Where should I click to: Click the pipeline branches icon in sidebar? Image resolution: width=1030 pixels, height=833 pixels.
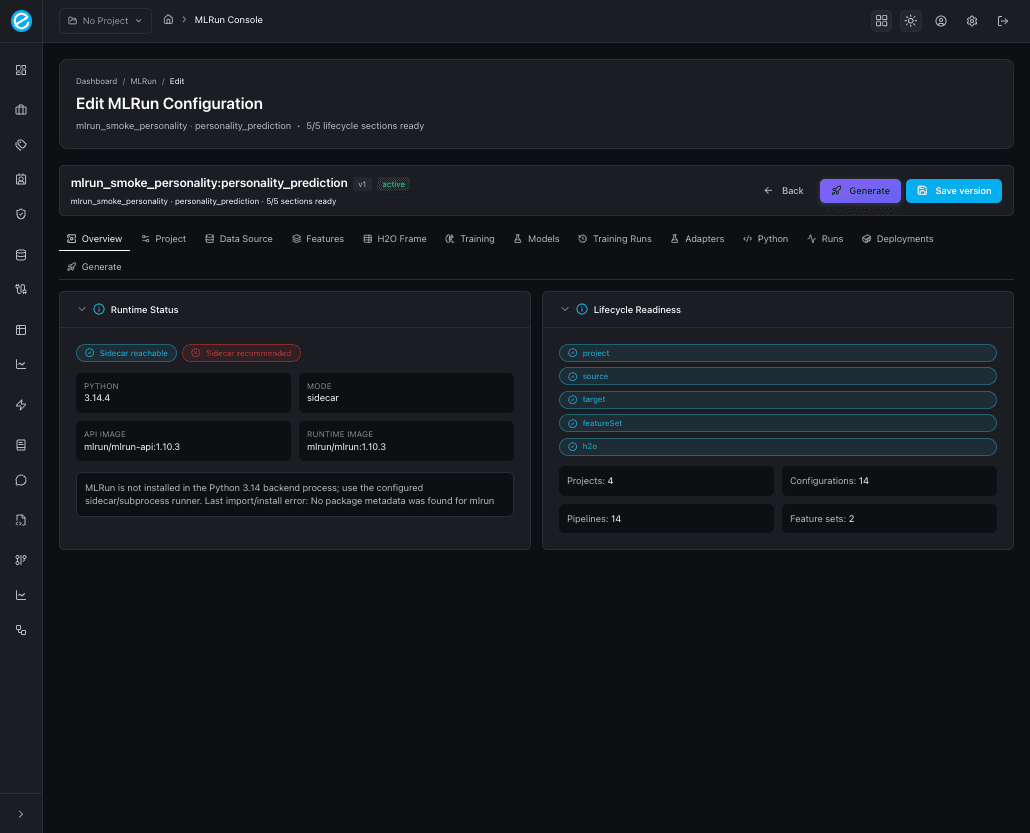point(20,559)
